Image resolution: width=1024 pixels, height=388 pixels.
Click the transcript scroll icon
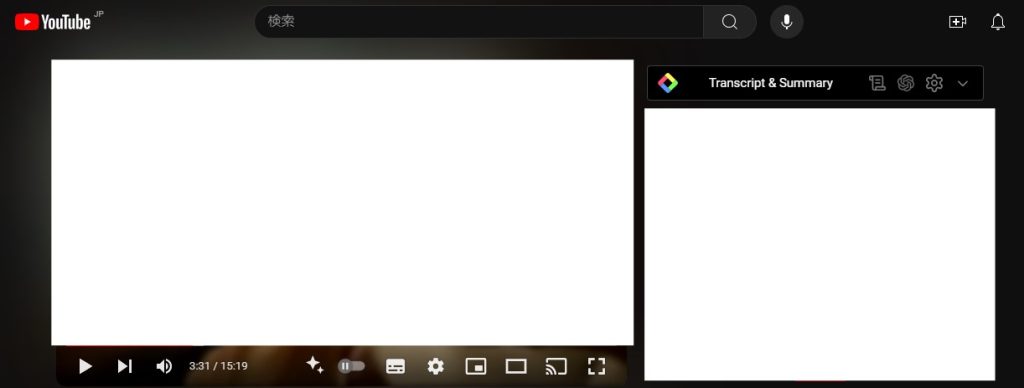pos(877,83)
